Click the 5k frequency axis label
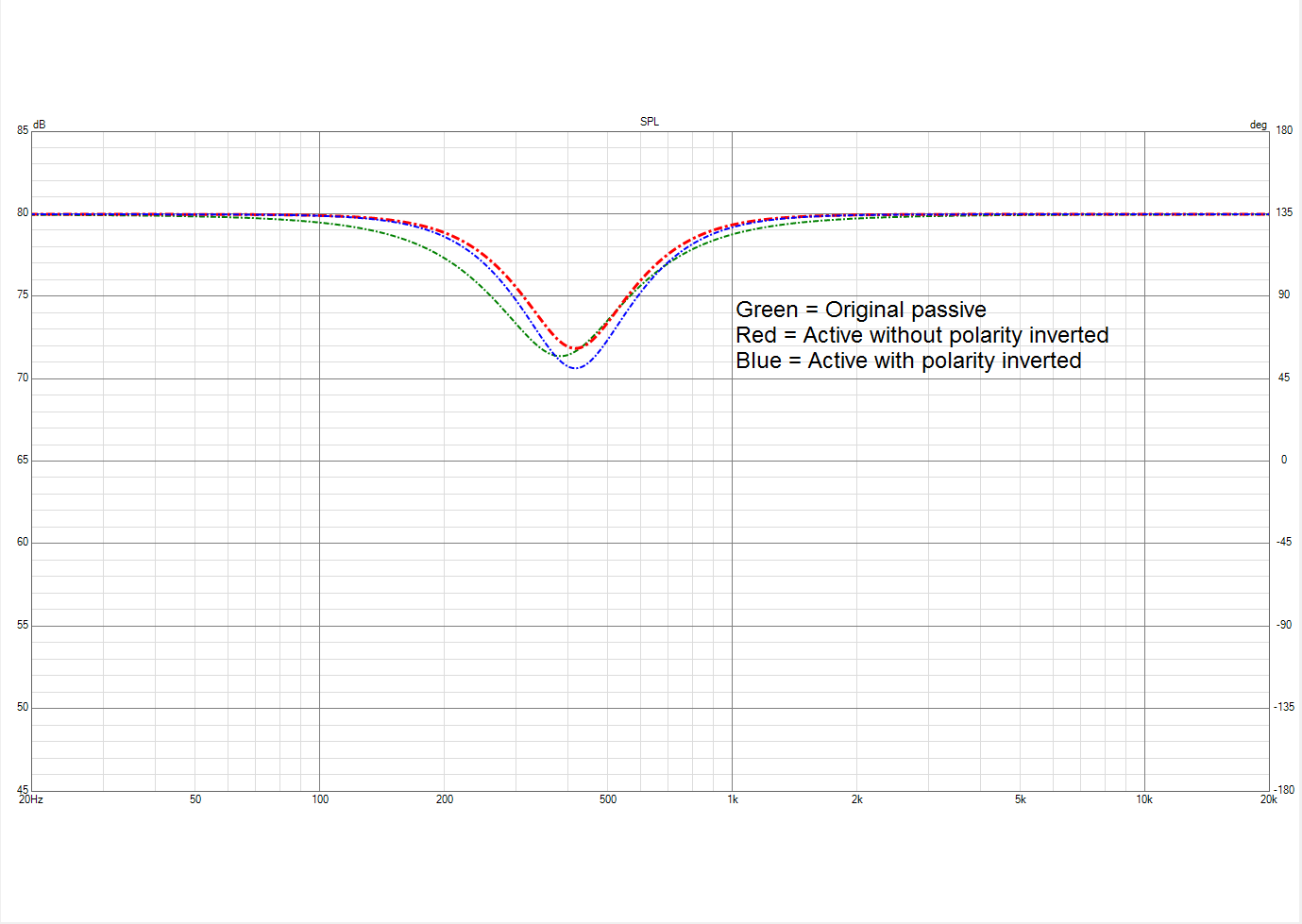 (x=1021, y=799)
